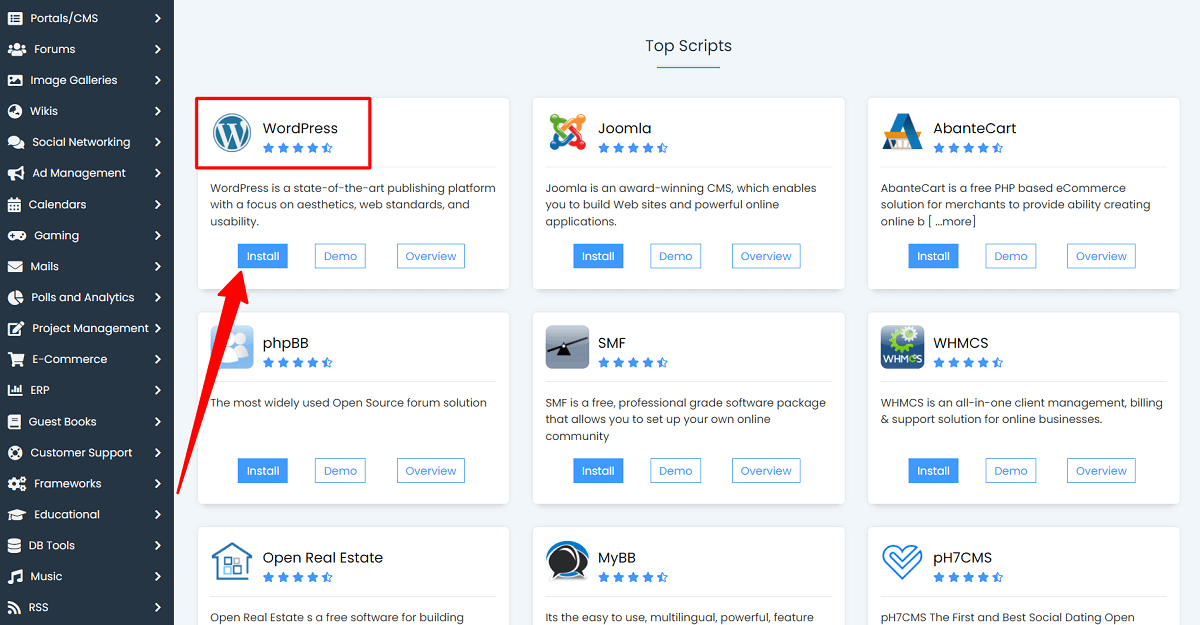Click the WordPress logo icon

coord(231,132)
